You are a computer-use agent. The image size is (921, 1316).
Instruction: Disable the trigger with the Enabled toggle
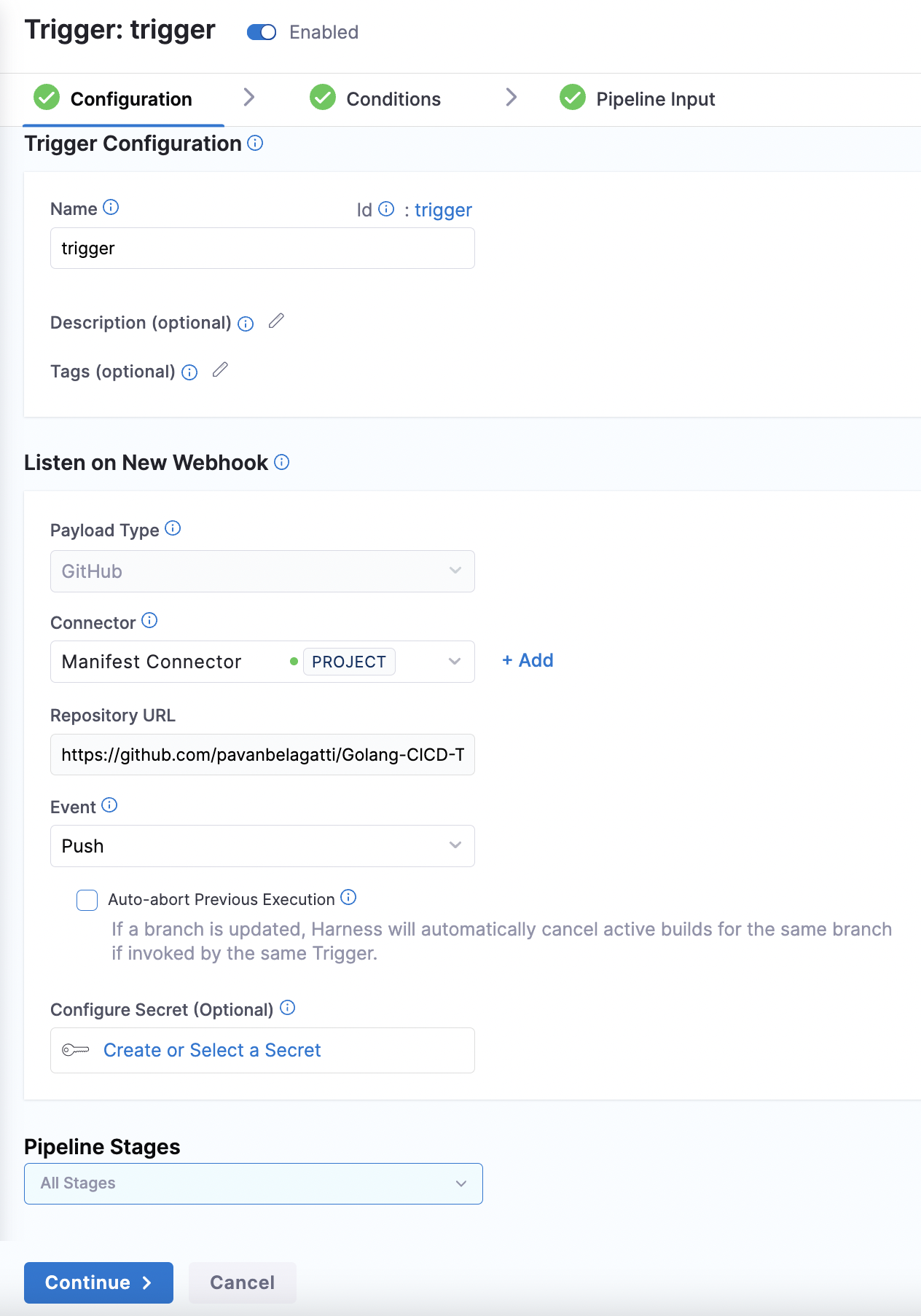(x=261, y=32)
